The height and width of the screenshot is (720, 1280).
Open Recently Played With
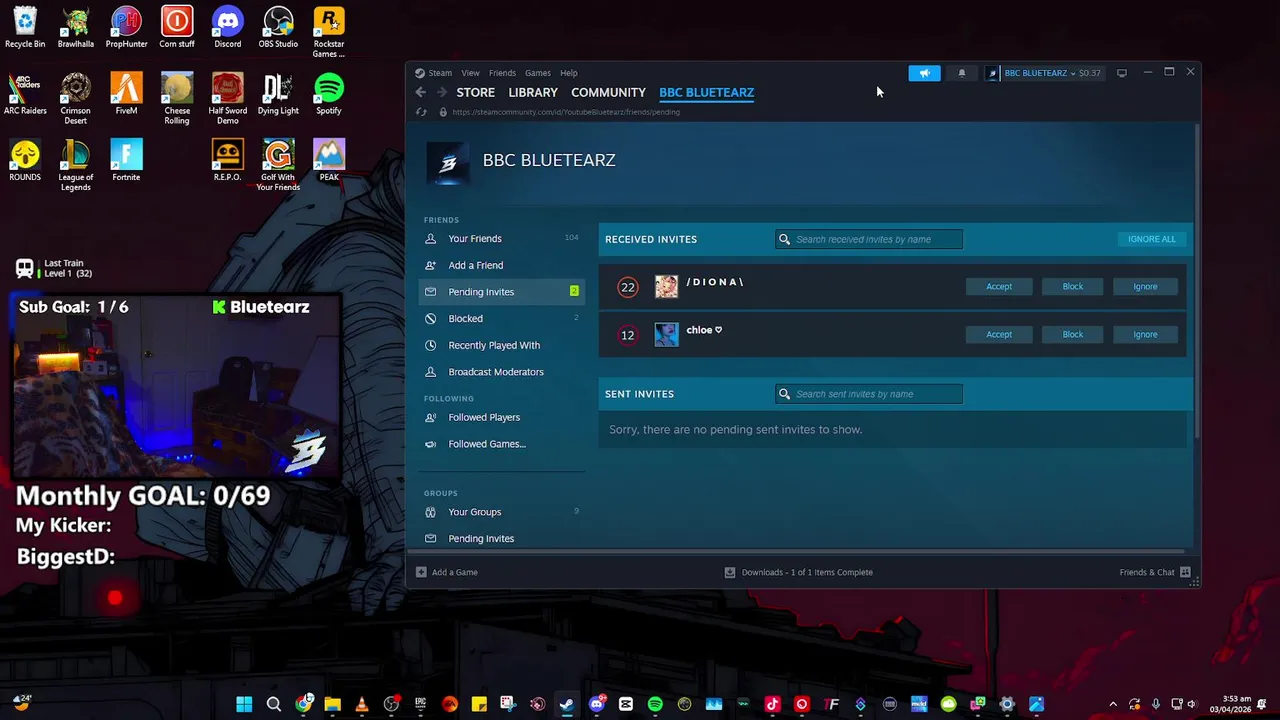click(501, 345)
